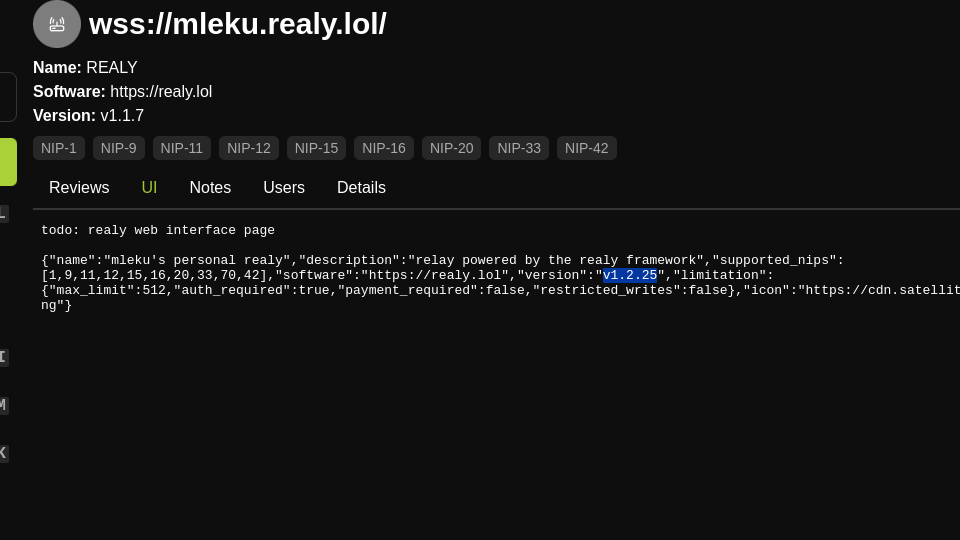Select the Users tab
This screenshot has width=960, height=540.
click(284, 187)
